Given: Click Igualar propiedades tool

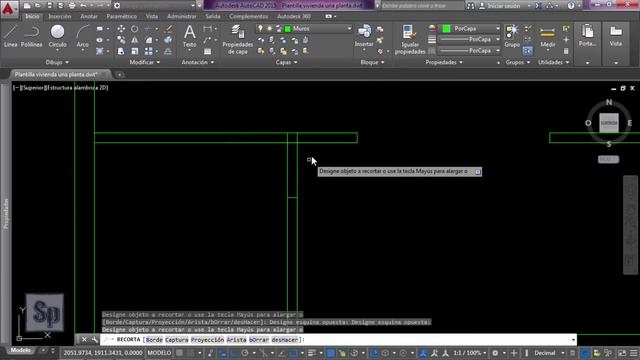Looking at the screenshot, I should pyautogui.click(x=410, y=39).
